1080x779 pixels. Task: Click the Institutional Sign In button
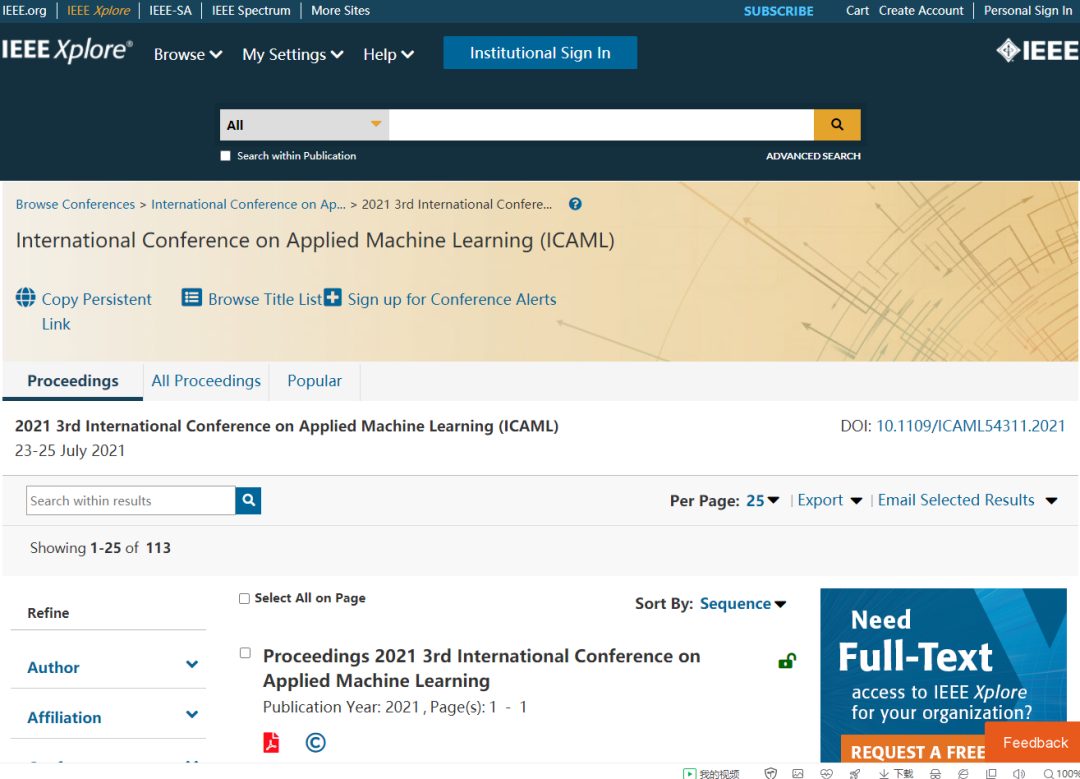coord(540,53)
